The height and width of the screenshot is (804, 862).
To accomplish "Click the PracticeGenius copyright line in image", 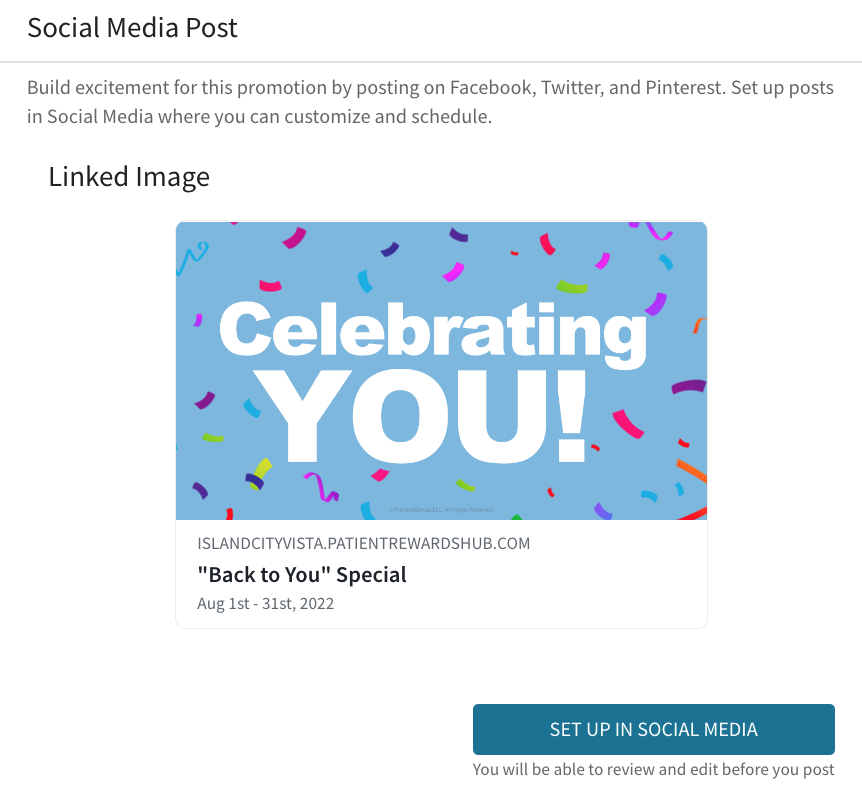I will click(x=441, y=510).
